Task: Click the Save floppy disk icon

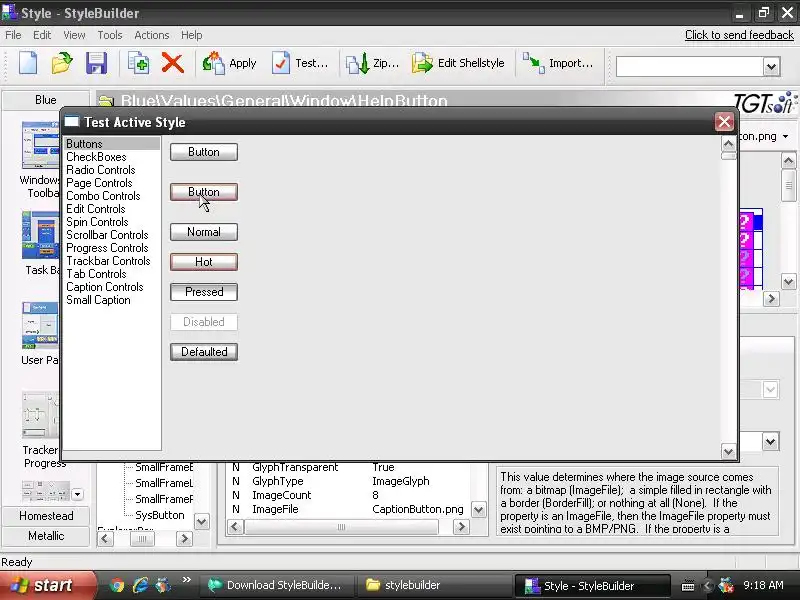Action: tap(96, 63)
